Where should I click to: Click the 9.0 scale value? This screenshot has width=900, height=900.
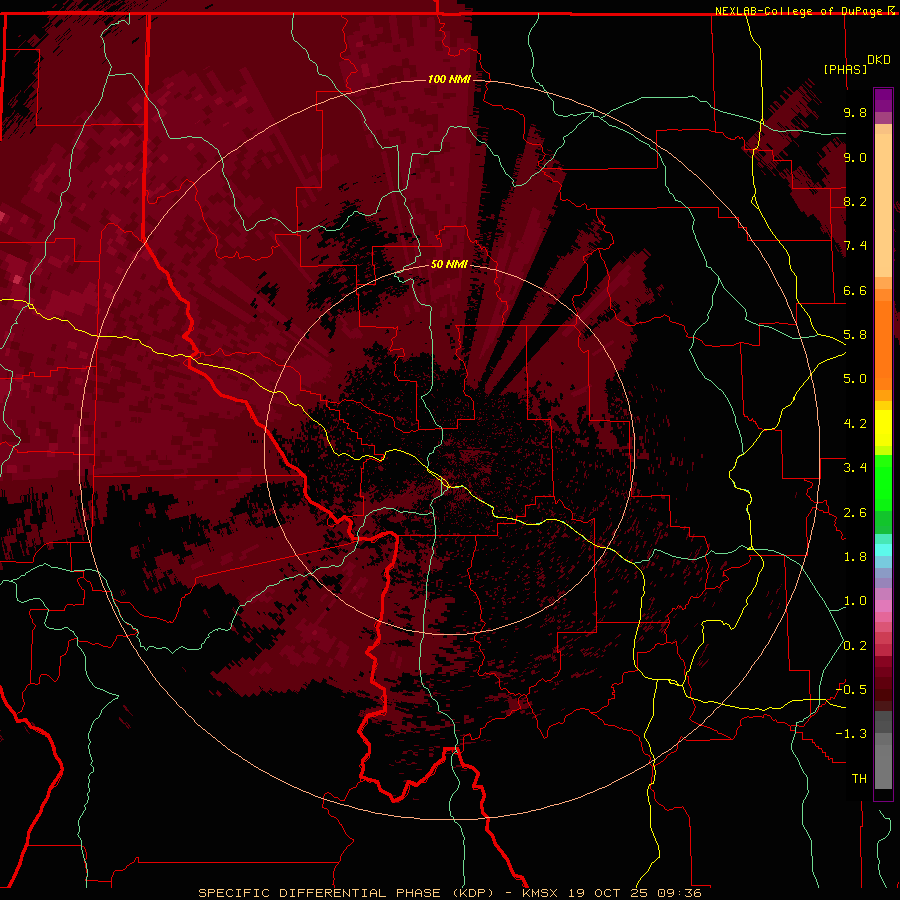855,157
